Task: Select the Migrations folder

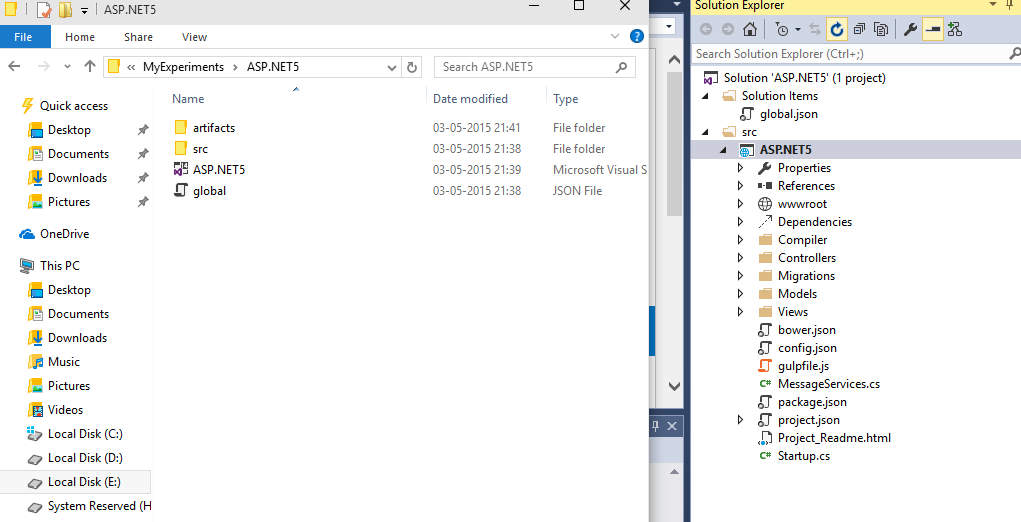Action: coord(806,276)
